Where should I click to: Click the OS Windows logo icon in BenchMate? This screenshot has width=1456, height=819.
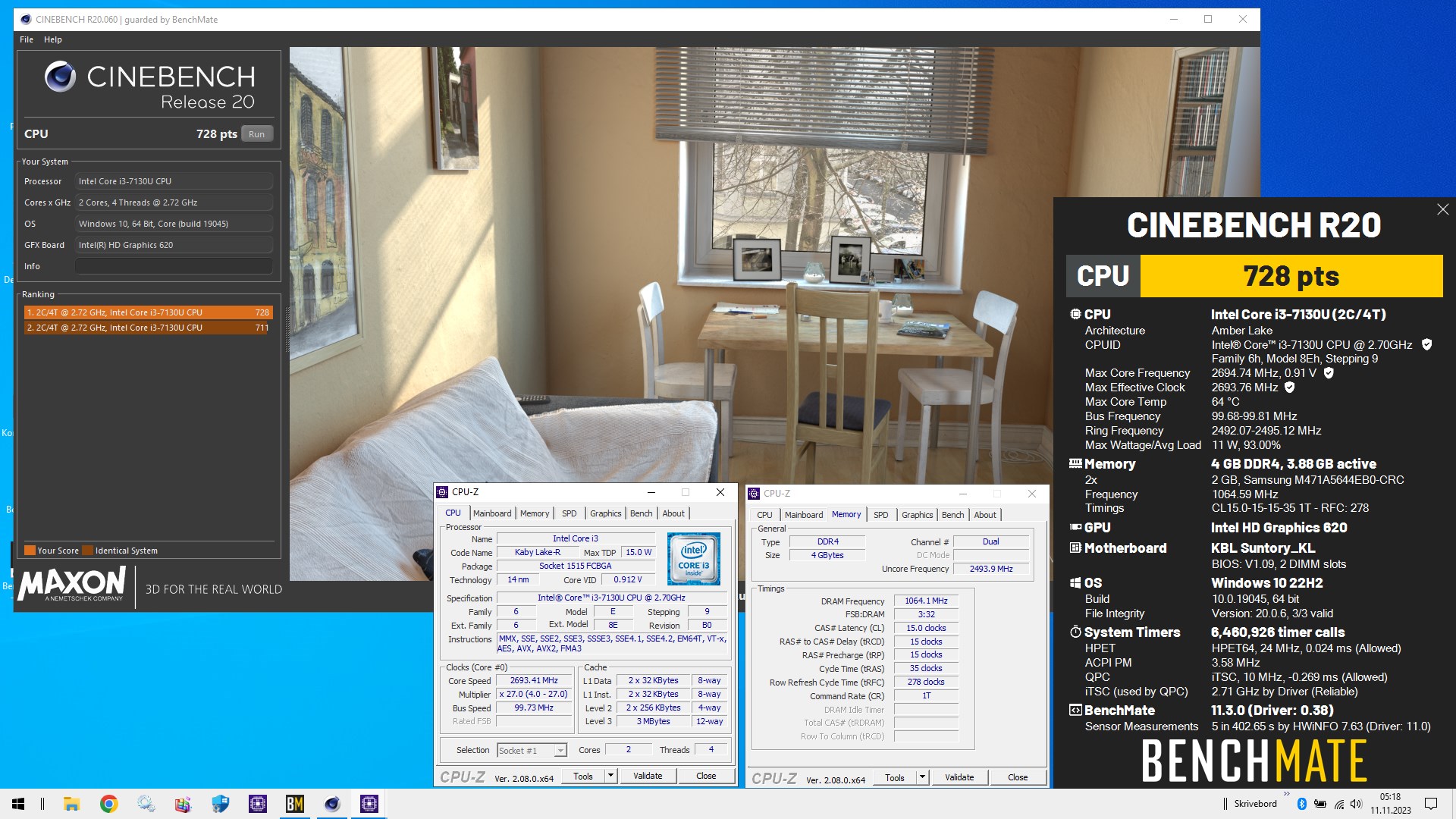coord(1075,582)
